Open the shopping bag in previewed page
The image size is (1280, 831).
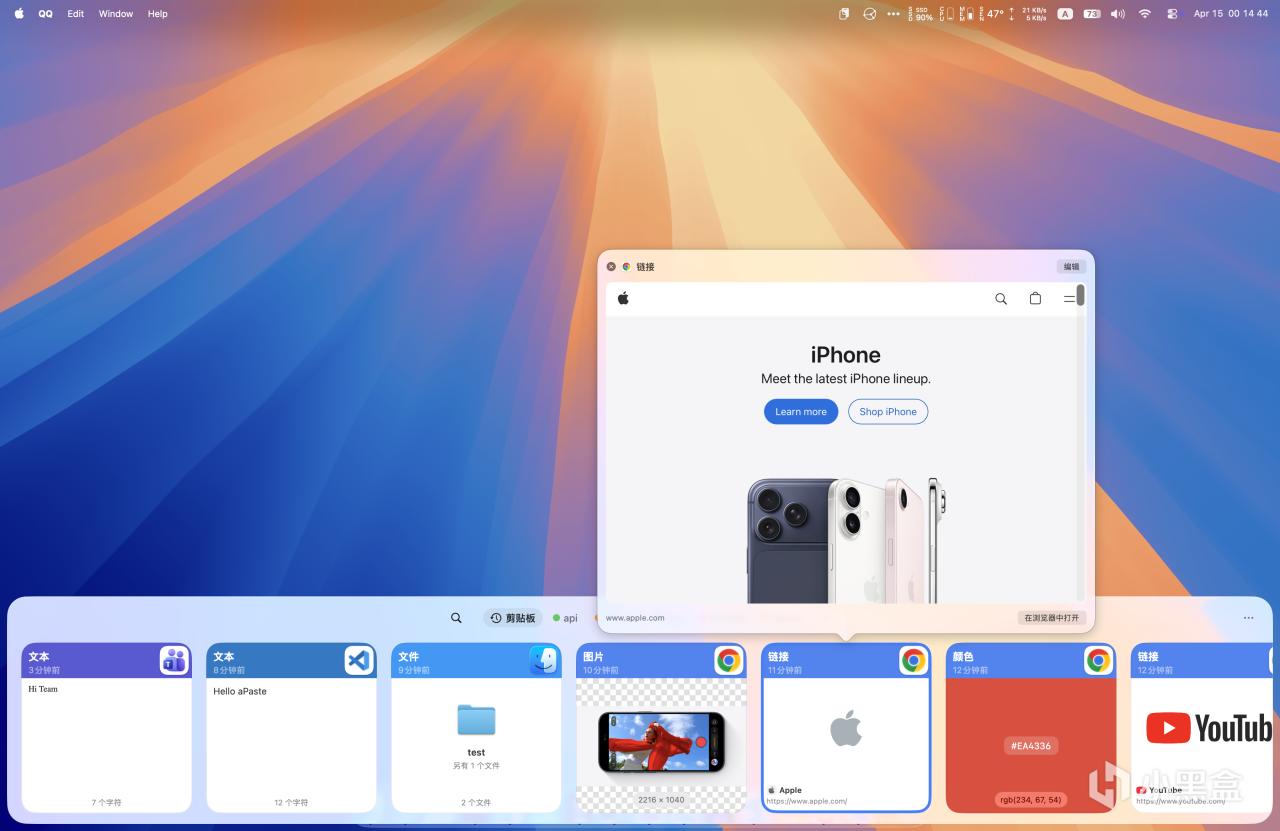pyautogui.click(x=1035, y=298)
